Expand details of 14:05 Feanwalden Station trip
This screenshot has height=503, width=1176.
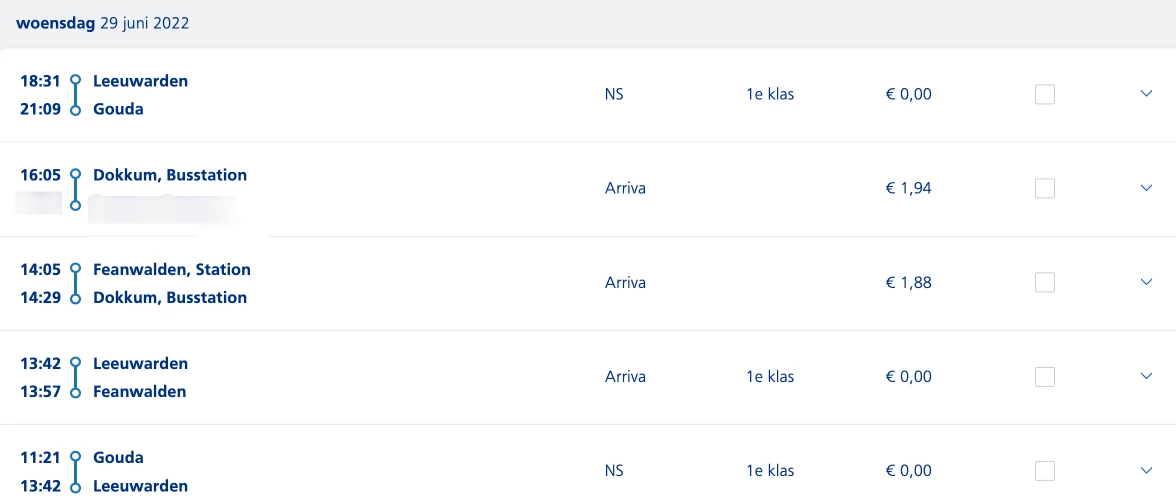1147,282
